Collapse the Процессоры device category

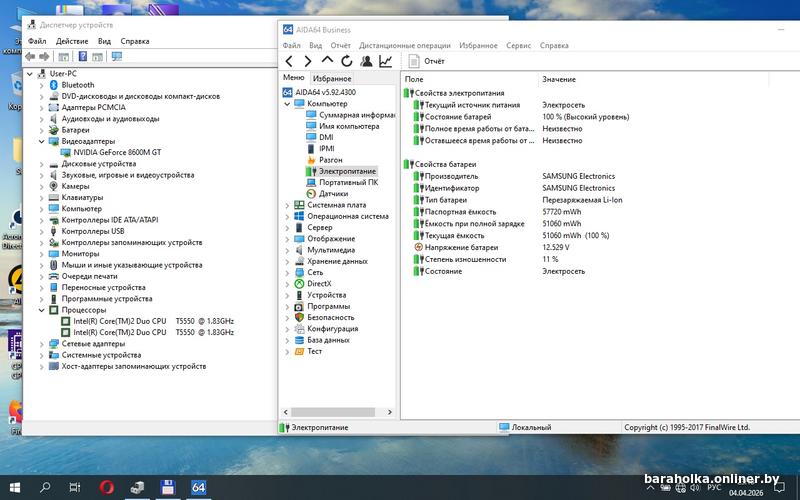42,310
